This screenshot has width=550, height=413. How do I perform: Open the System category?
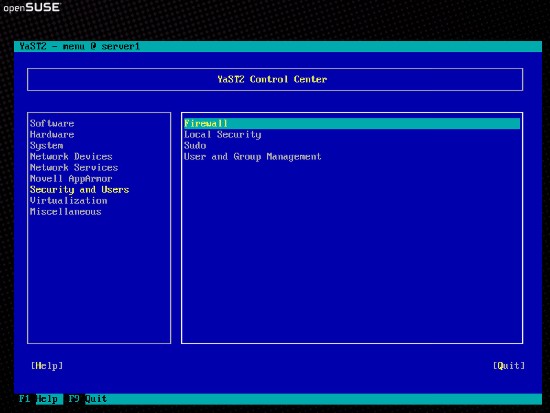point(47,146)
